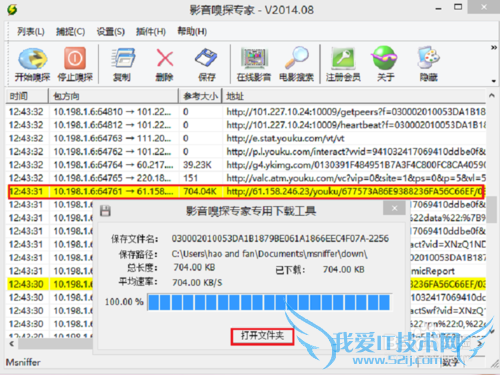
Task: Open the Capture (捕捉) menu
Action: point(70,32)
